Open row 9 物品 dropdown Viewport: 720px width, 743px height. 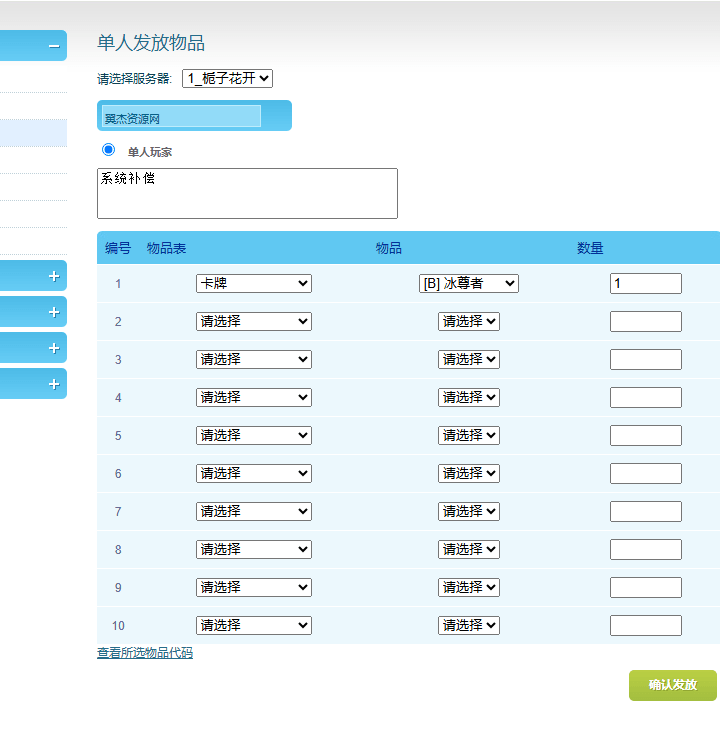469,587
